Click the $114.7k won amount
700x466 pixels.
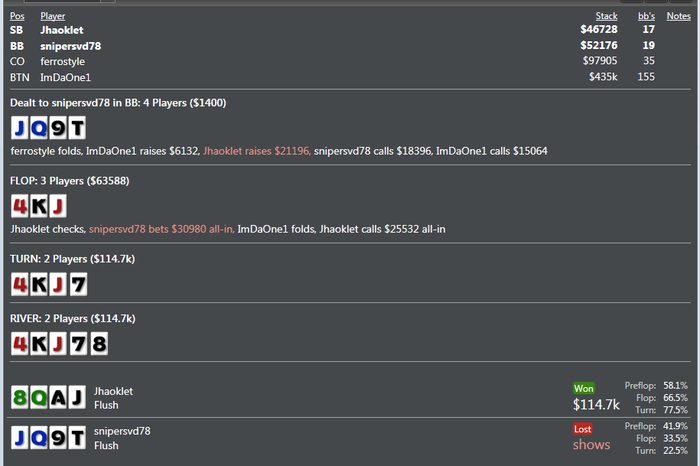pyautogui.click(x=596, y=405)
